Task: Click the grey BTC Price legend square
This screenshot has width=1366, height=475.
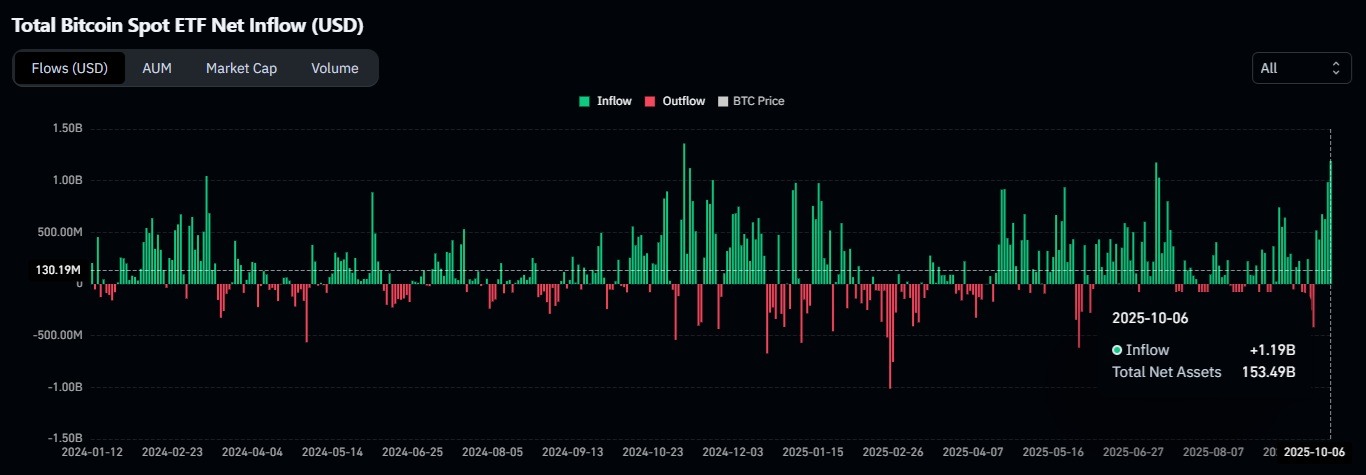Action: tap(724, 101)
